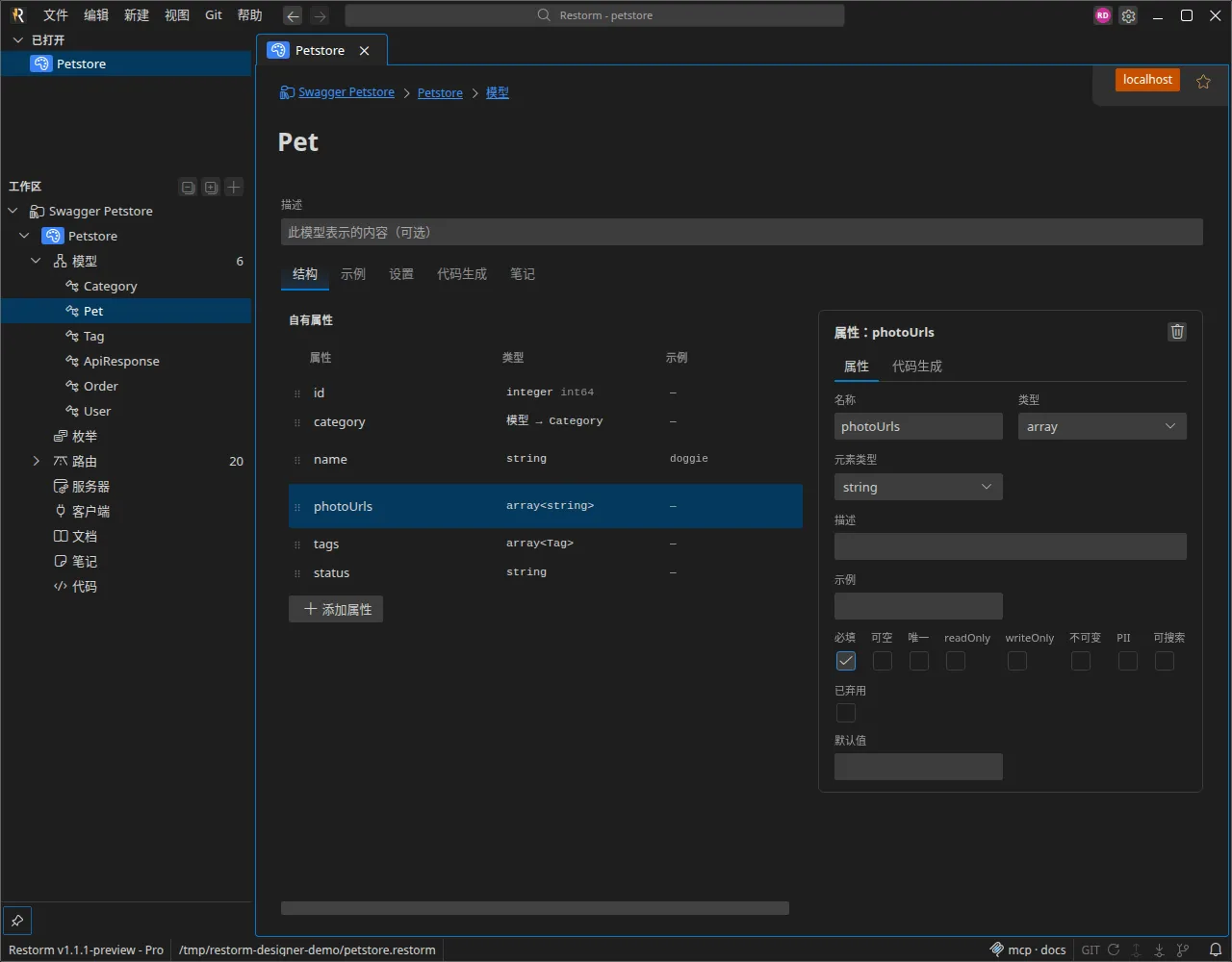Click the model 描述 description field
Image resolution: width=1232 pixels, height=962 pixels.
pyautogui.click(x=742, y=232)
